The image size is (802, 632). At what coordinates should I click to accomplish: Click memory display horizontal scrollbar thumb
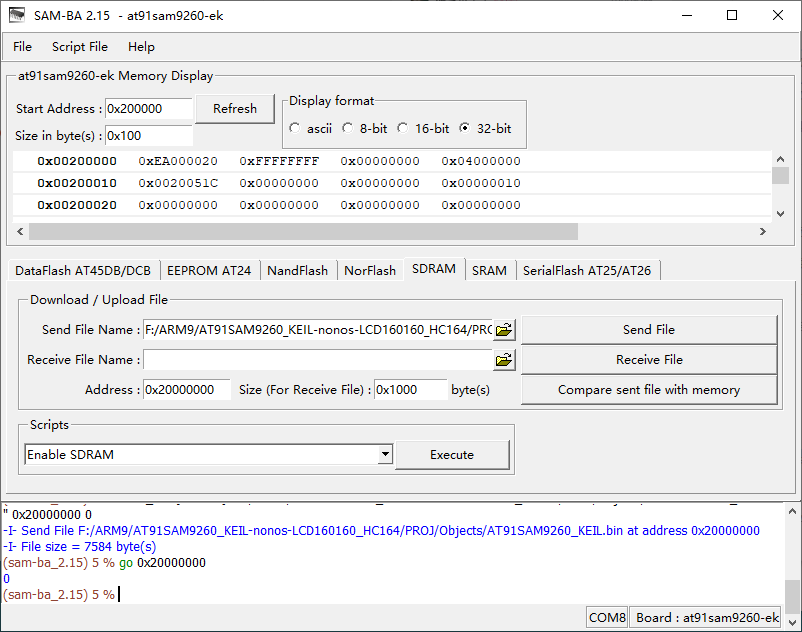(x=303, y=232)
